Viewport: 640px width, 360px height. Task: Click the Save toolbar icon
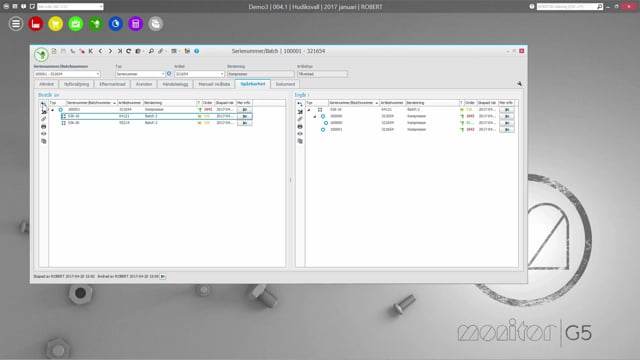63,51
